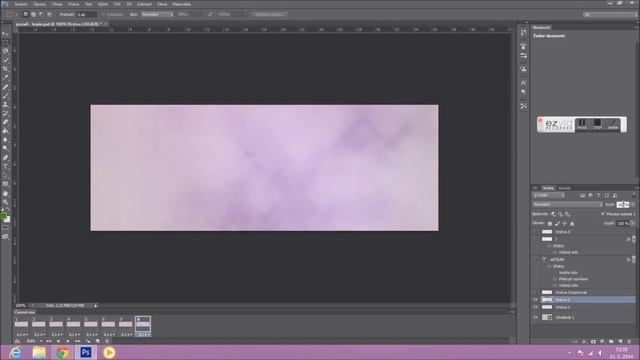Viewport: 640px width, 360px height.
Task: Open frame 1 delay time dropdown
Action: pos(22,334)
